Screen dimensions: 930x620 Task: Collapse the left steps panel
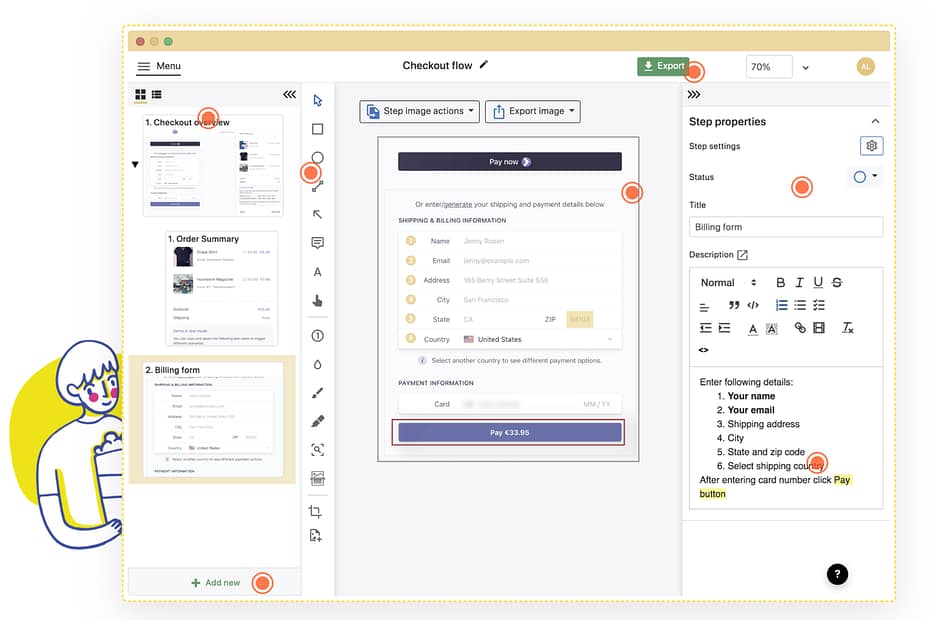pos(289,94)
